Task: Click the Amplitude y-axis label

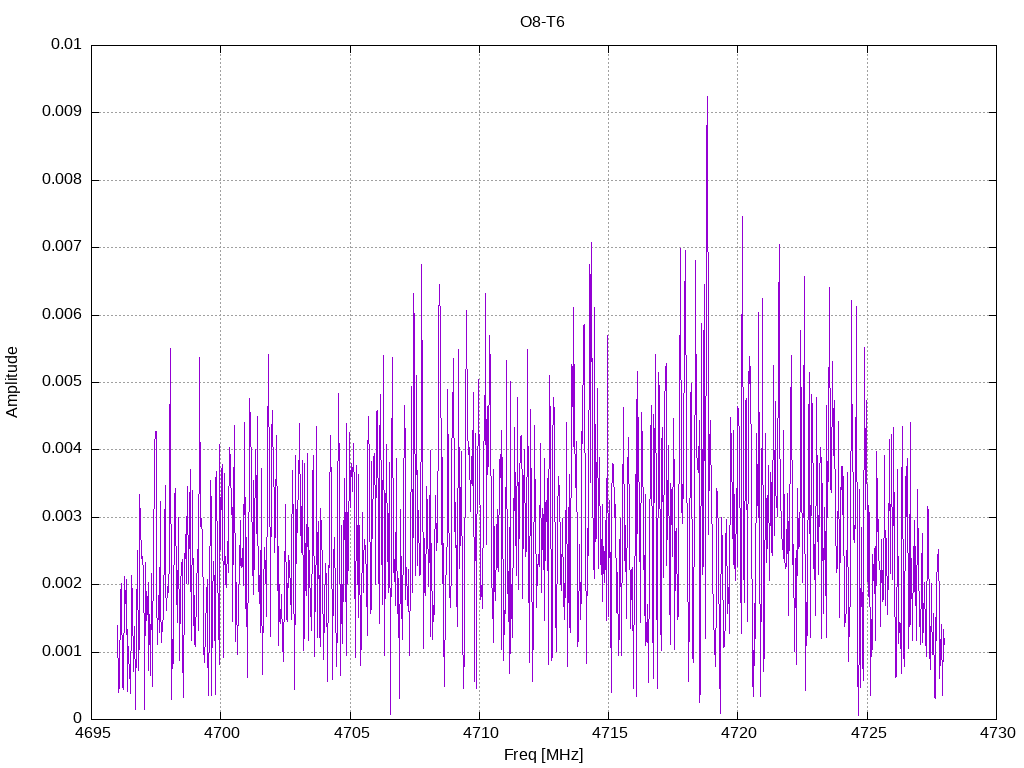Action: point(12,382)
